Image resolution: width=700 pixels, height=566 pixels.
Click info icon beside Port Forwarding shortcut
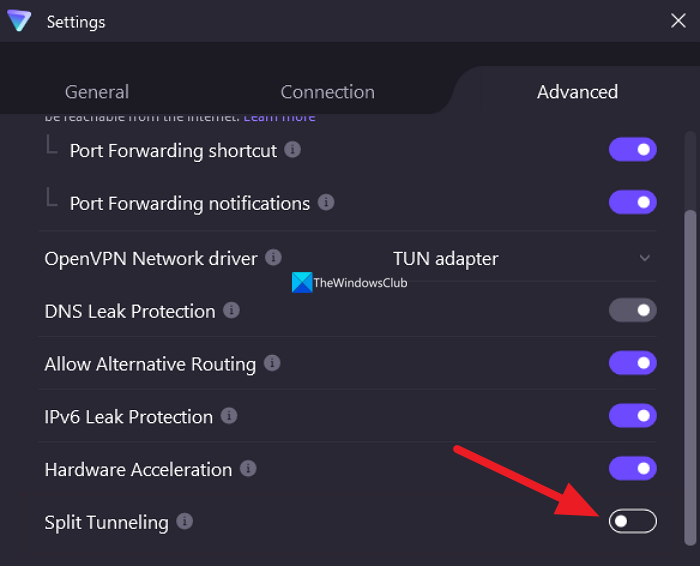[x=292, y=150]
